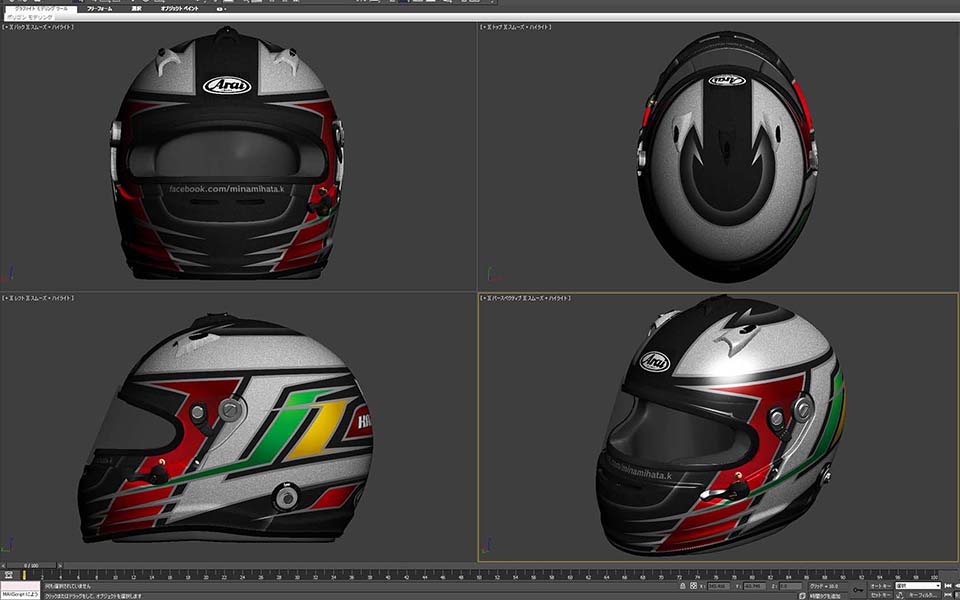
Task: Click the MAXScript mini listener input field
Action: (x=20, y=595)
